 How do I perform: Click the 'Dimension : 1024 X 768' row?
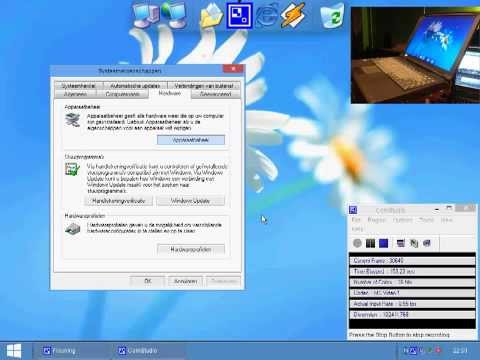[x=412, y=314]
